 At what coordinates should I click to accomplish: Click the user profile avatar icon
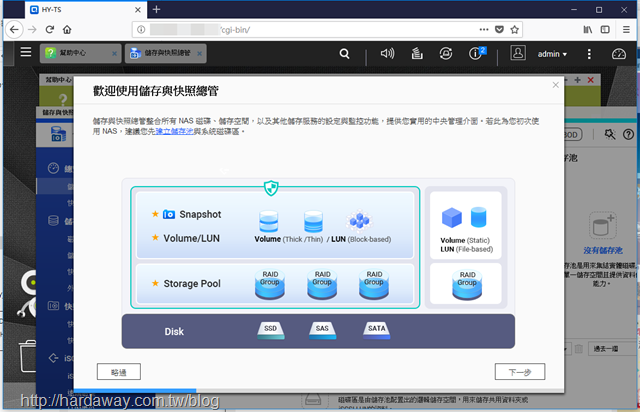pyautogui.click(x=518, y=53)
